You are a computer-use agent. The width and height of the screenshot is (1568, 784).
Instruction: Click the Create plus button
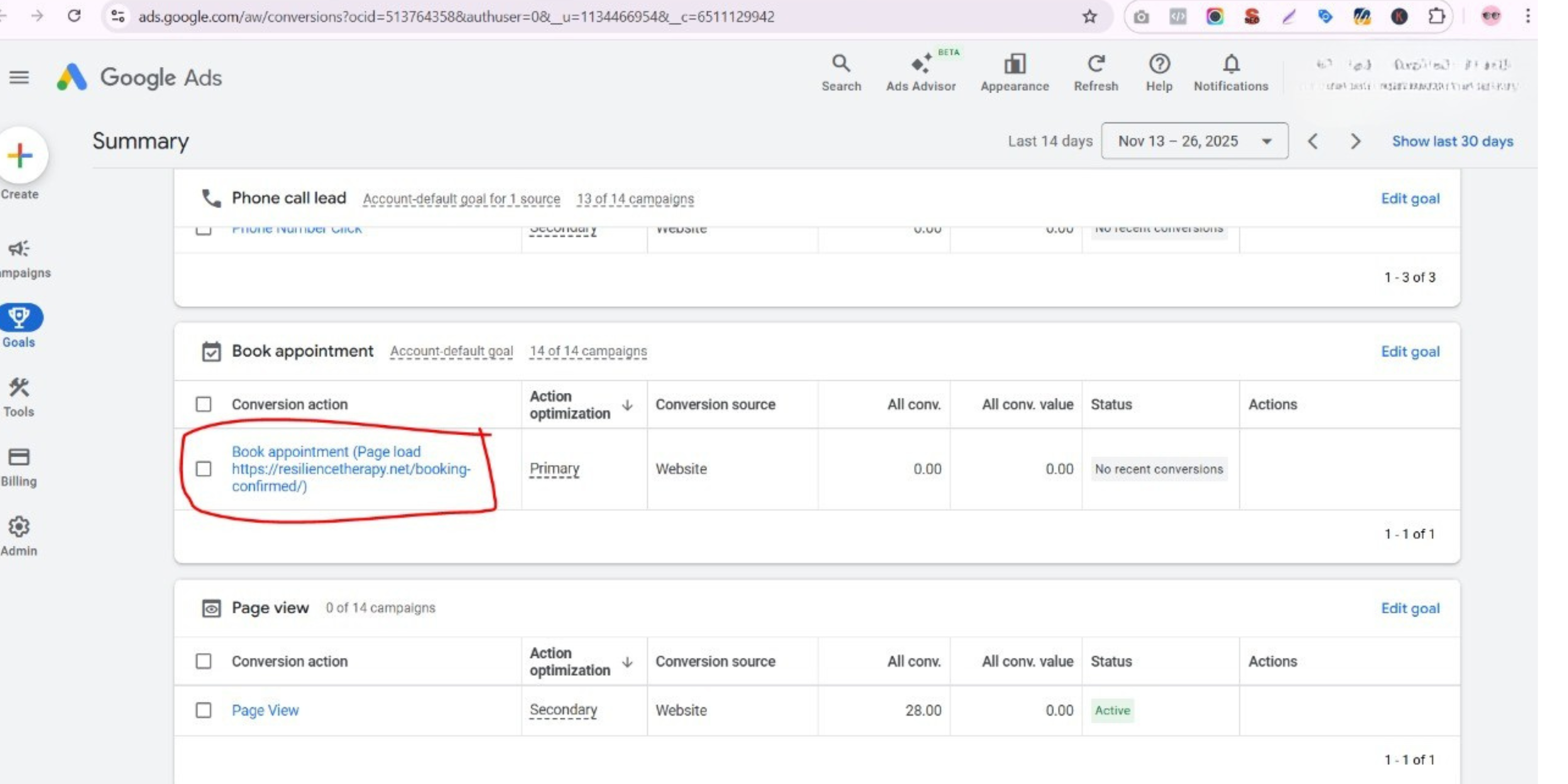(x=20, y=156)
